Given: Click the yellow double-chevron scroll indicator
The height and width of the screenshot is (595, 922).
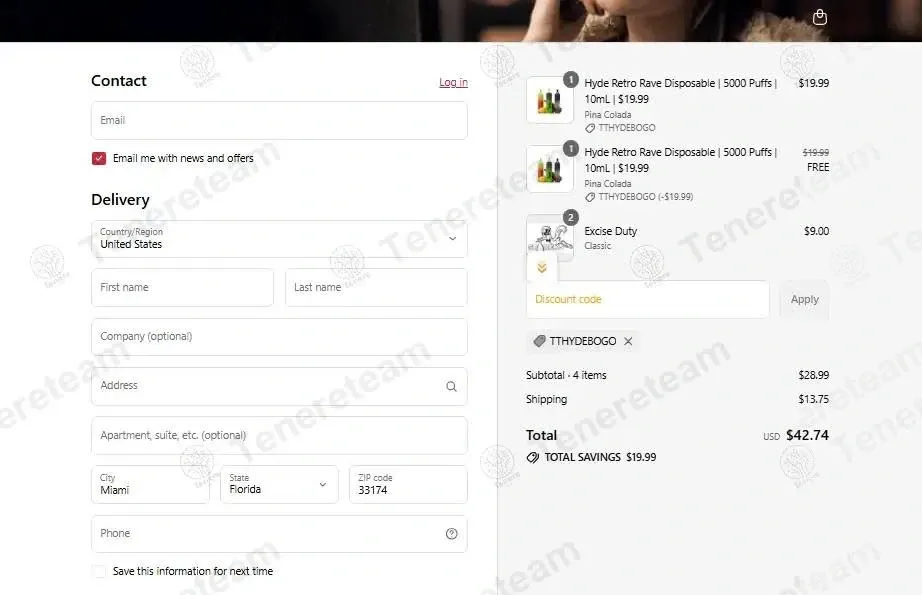Looking at the screenshot, I should [x=542, y=268].
